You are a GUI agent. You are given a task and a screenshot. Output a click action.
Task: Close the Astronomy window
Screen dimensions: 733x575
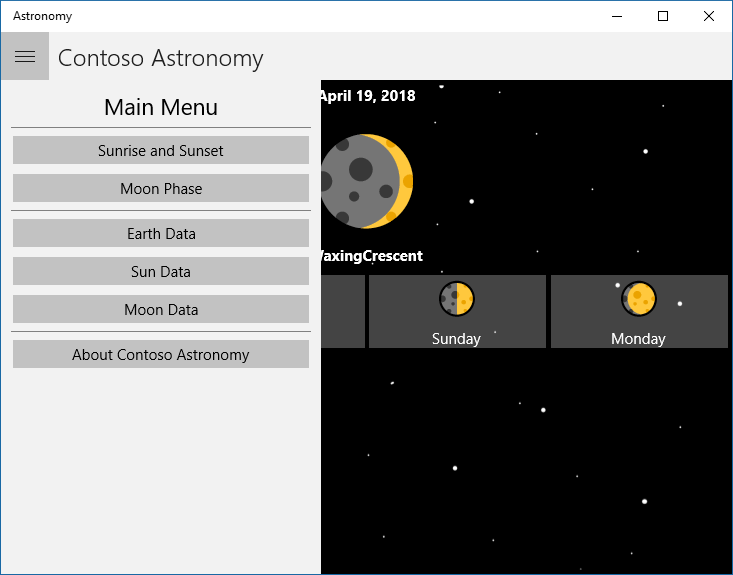(709, 16)
